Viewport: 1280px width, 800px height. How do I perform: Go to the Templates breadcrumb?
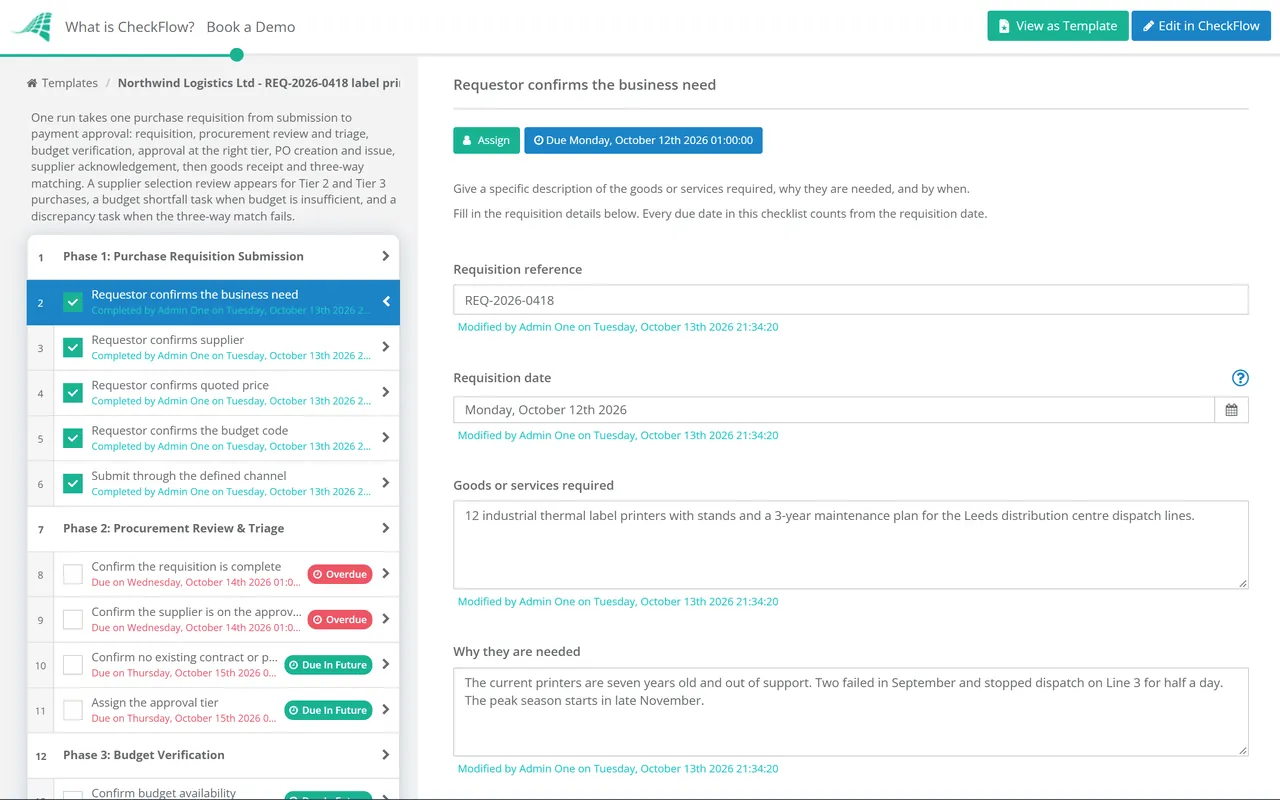(70, 83)
